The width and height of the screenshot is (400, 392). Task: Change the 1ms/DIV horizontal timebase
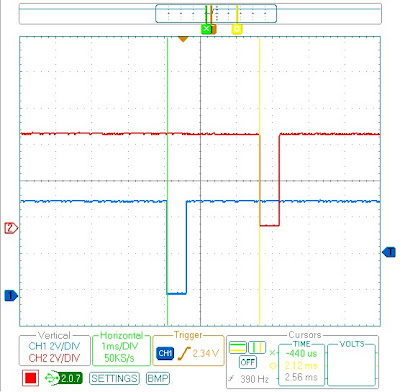[x=120, y=346]
